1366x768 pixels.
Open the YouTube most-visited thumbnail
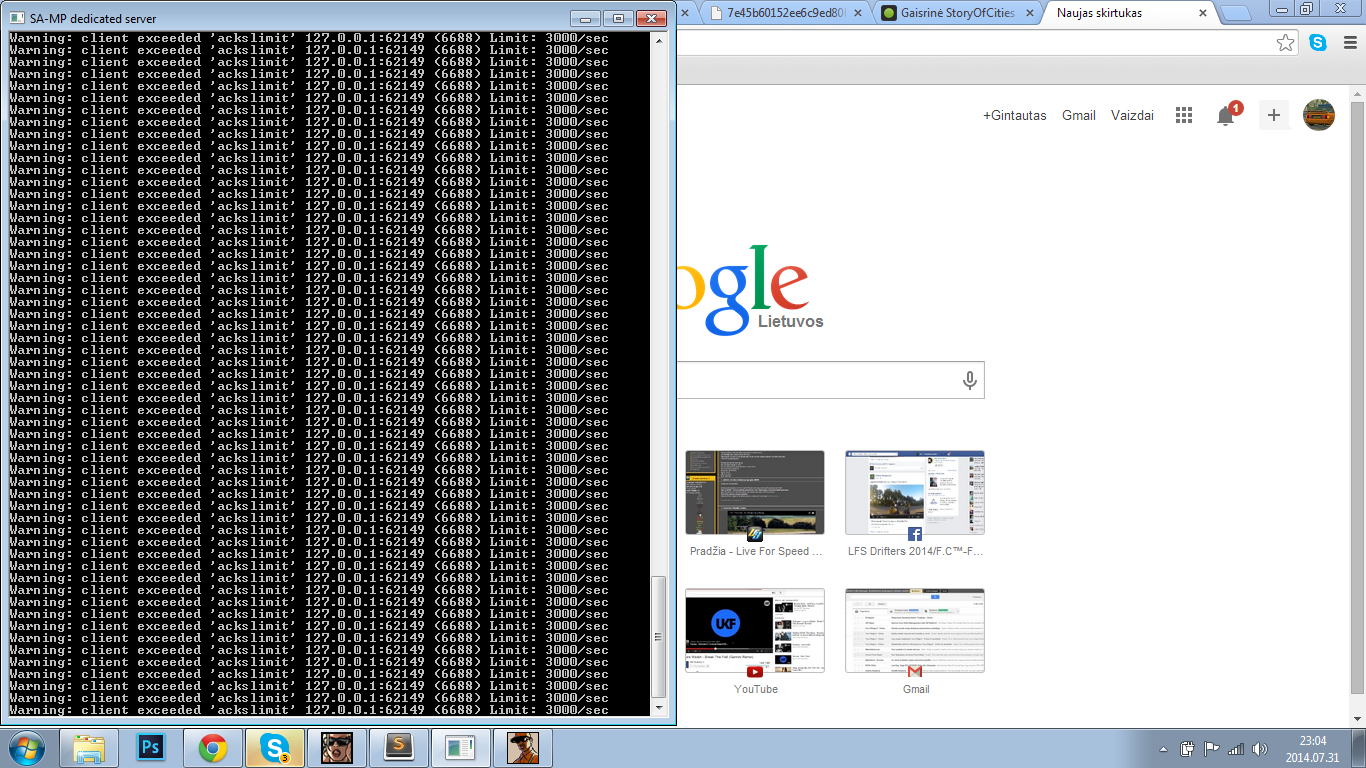coord(755,642)
